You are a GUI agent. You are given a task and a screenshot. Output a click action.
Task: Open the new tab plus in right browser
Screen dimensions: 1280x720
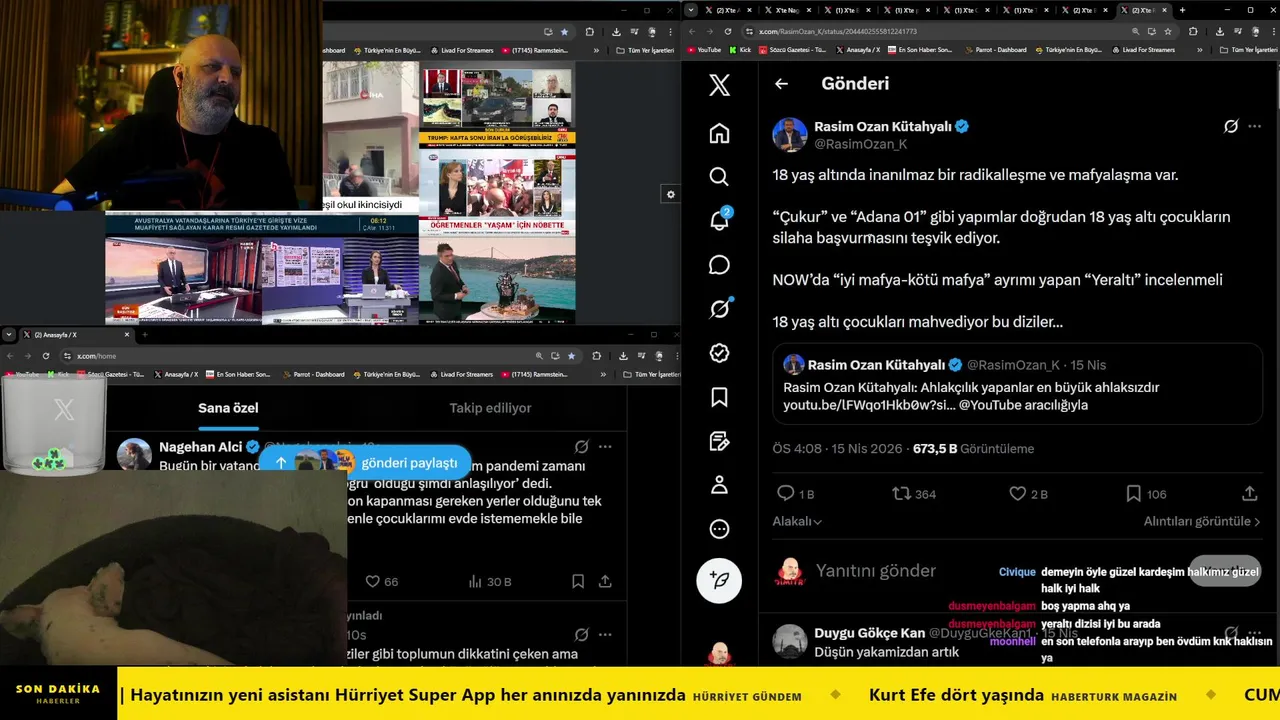pos(1182,10)
